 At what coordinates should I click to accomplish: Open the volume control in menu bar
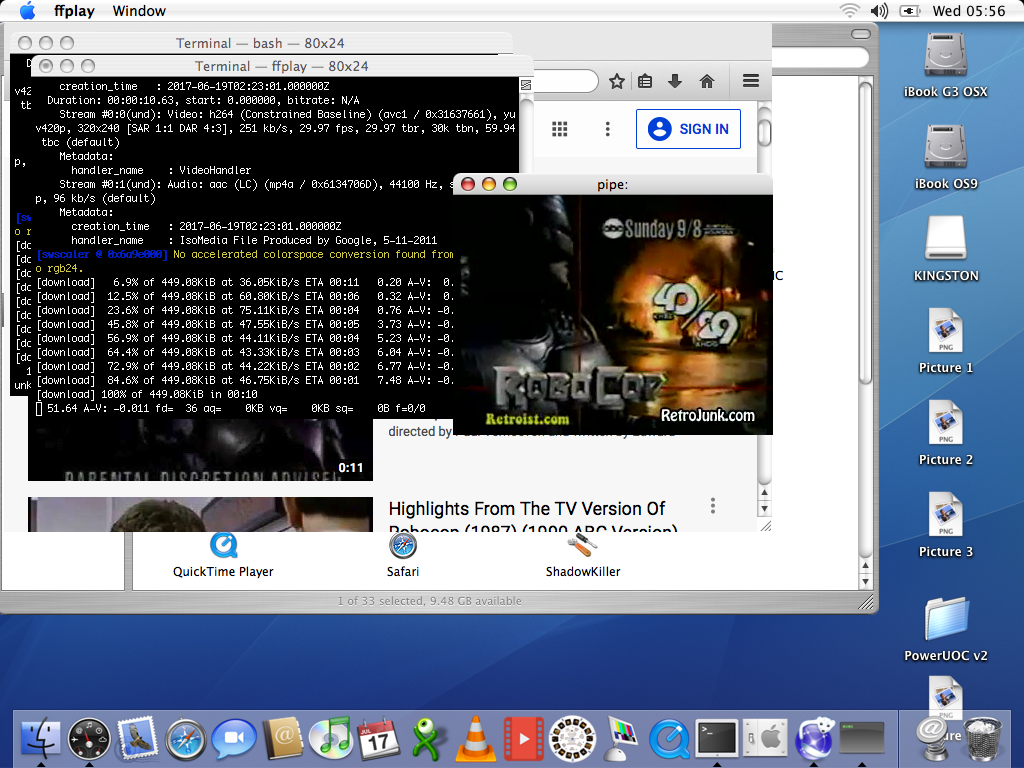coord(879,10)
